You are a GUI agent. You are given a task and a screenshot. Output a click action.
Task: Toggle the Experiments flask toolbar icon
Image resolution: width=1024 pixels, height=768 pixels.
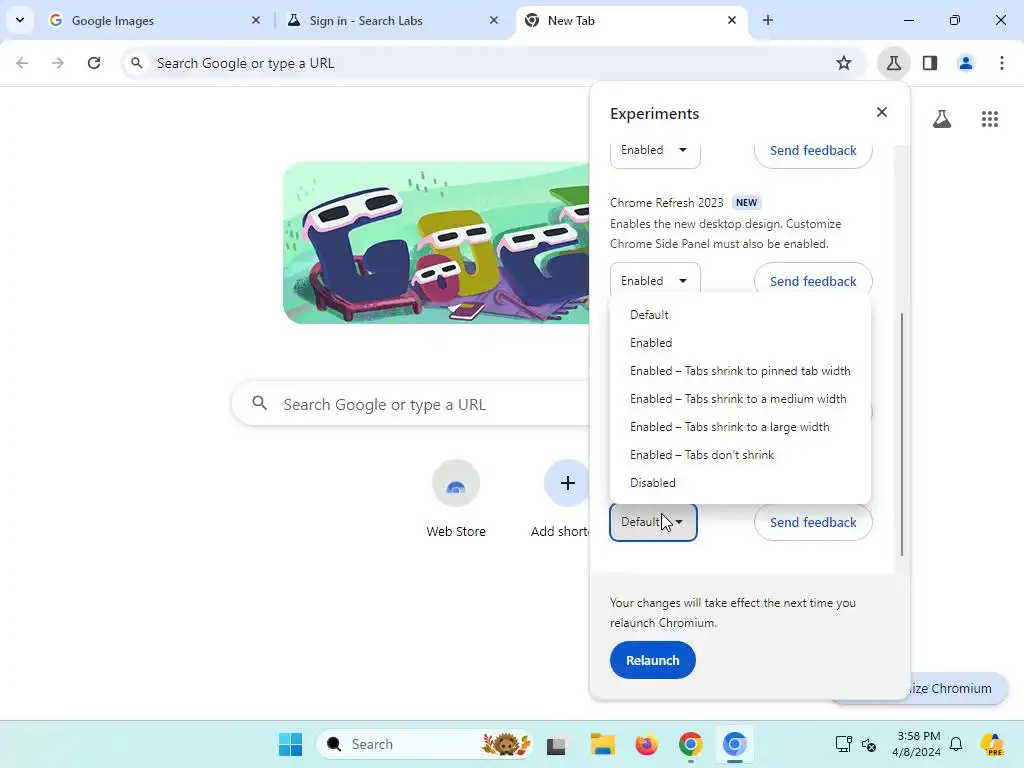(x=893, y=63)
